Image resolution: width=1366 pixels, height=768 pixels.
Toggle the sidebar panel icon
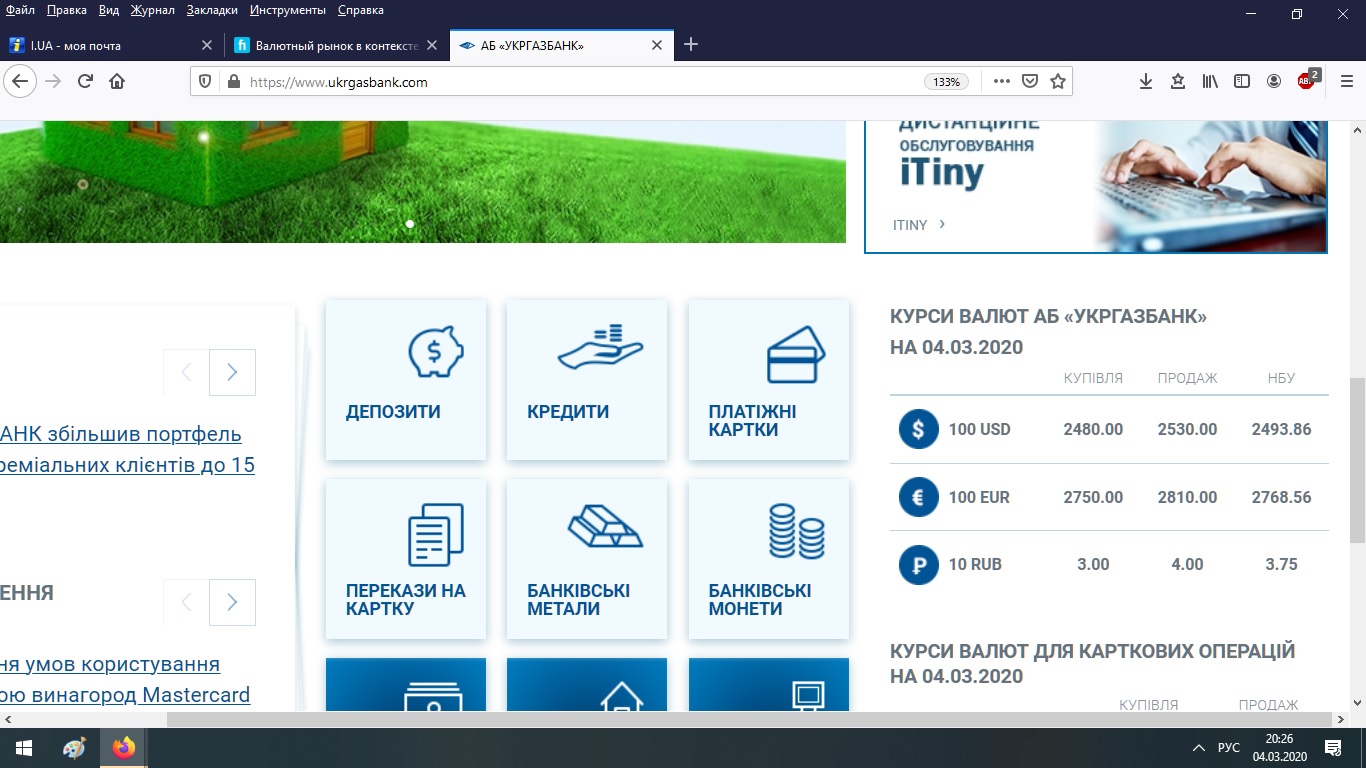coord(1242,82)
